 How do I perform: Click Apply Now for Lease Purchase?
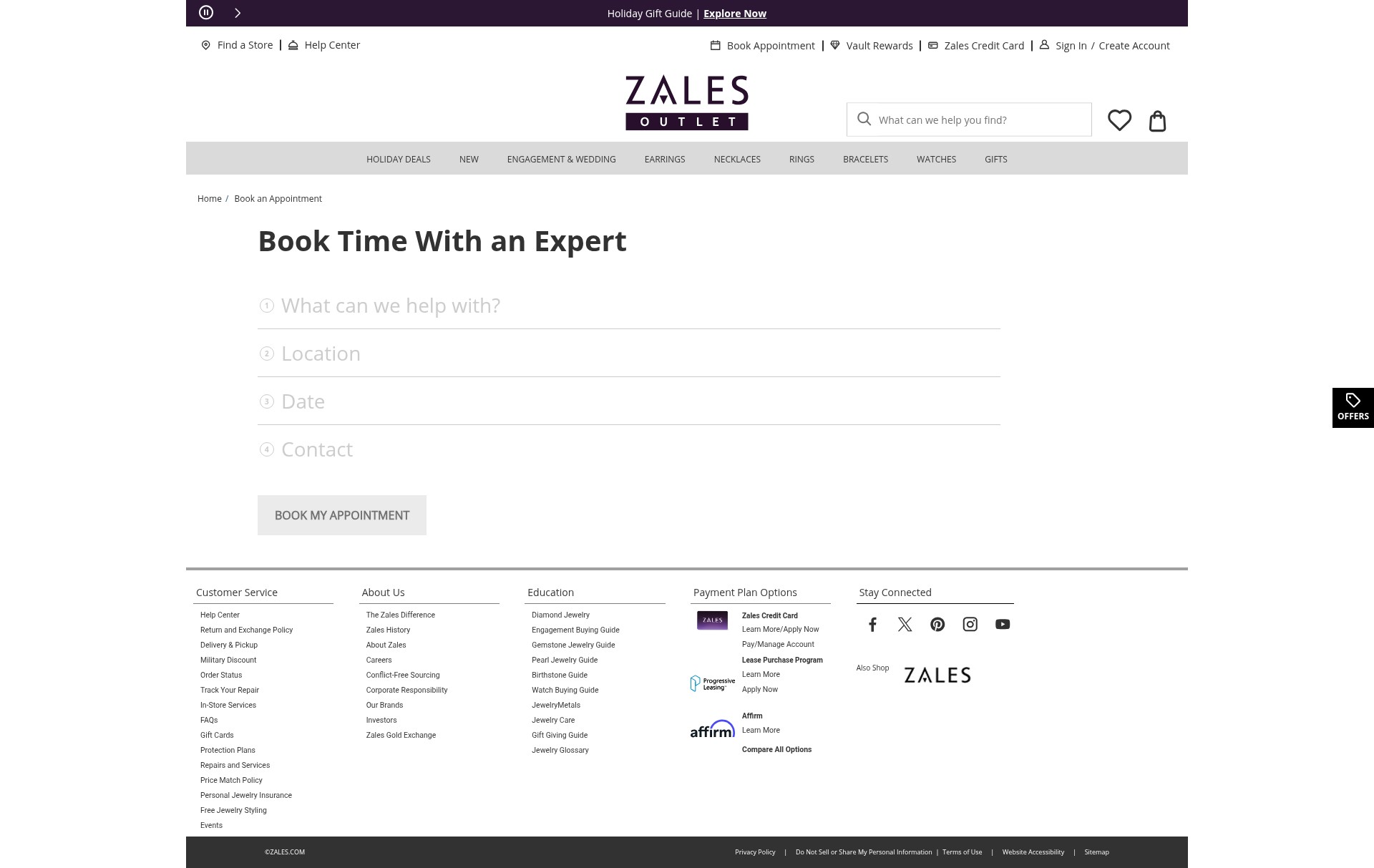click(760, 689)
